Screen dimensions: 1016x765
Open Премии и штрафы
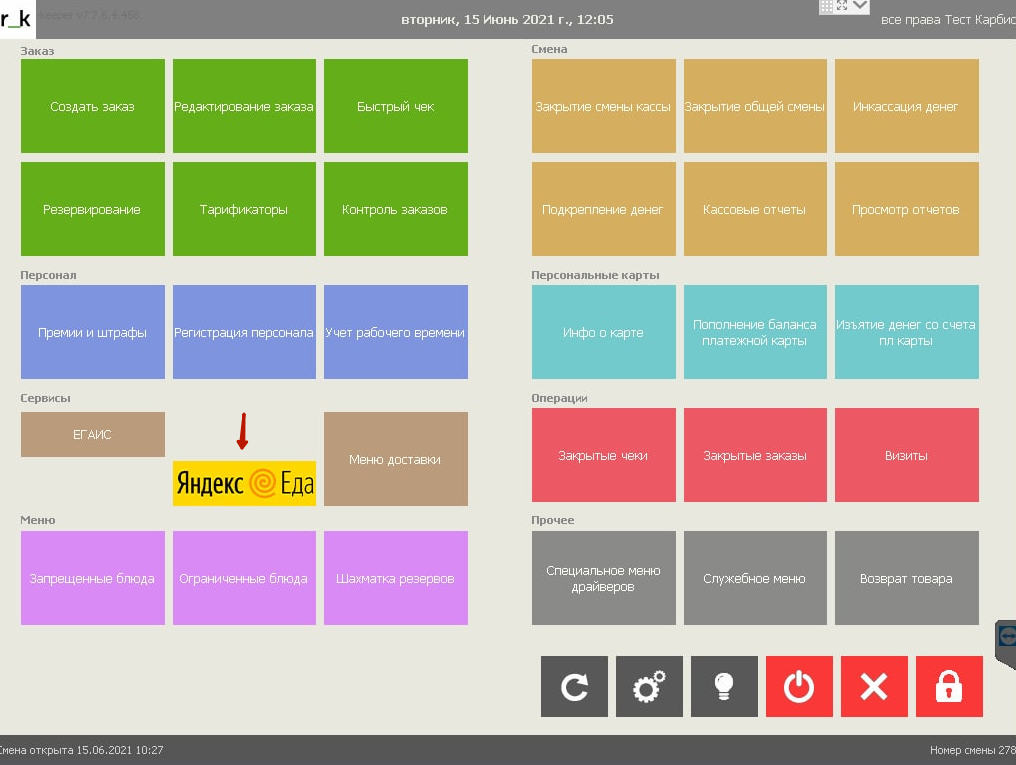[93, 332]
